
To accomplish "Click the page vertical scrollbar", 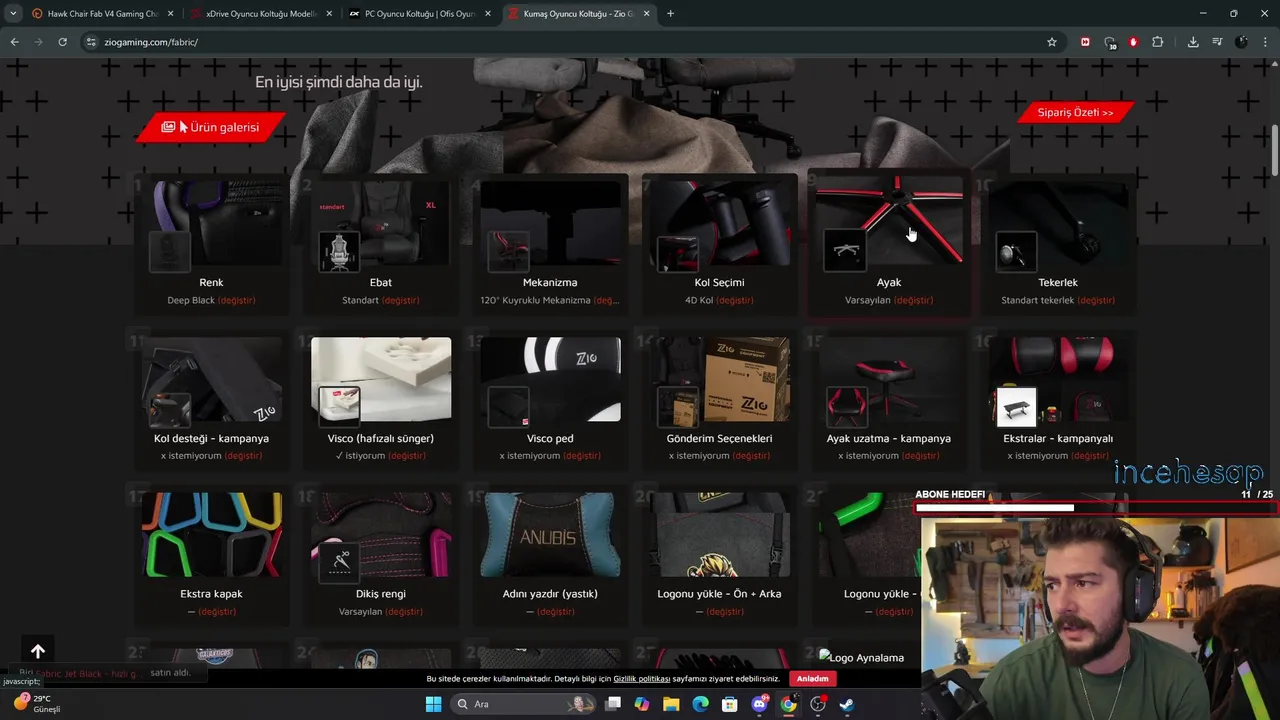I will 1275,148.
